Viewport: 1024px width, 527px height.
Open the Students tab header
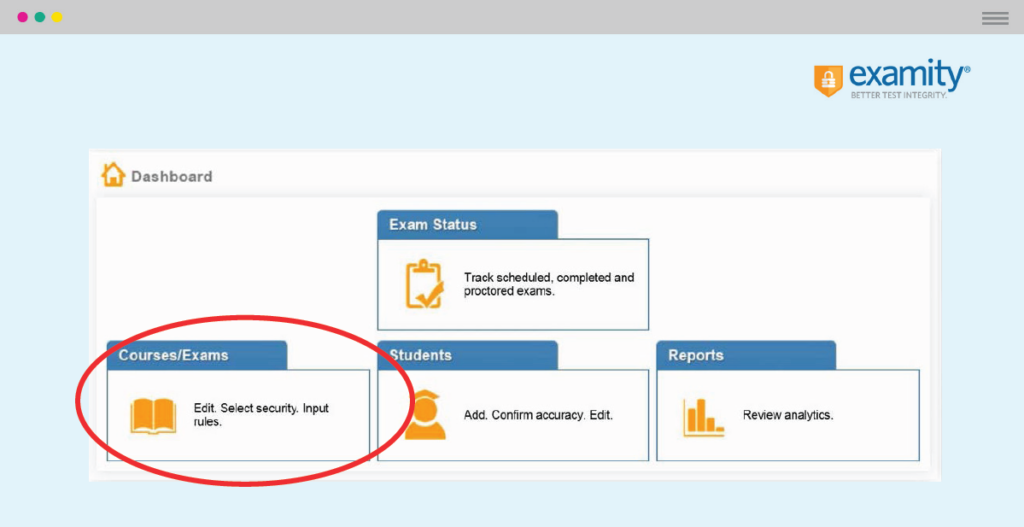click(x=468, y=355)
